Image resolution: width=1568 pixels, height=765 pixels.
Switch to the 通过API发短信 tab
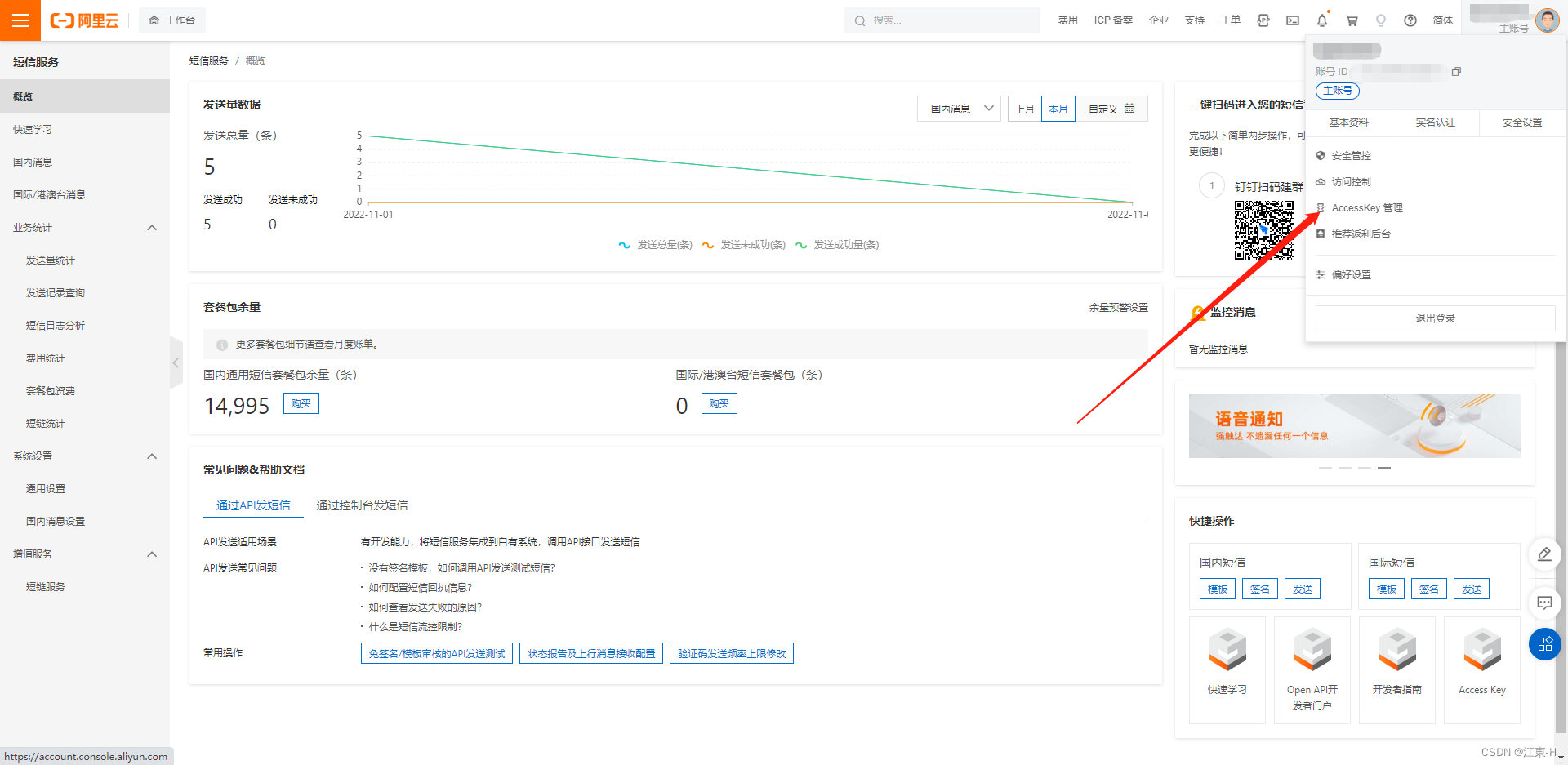coord(253,505)
